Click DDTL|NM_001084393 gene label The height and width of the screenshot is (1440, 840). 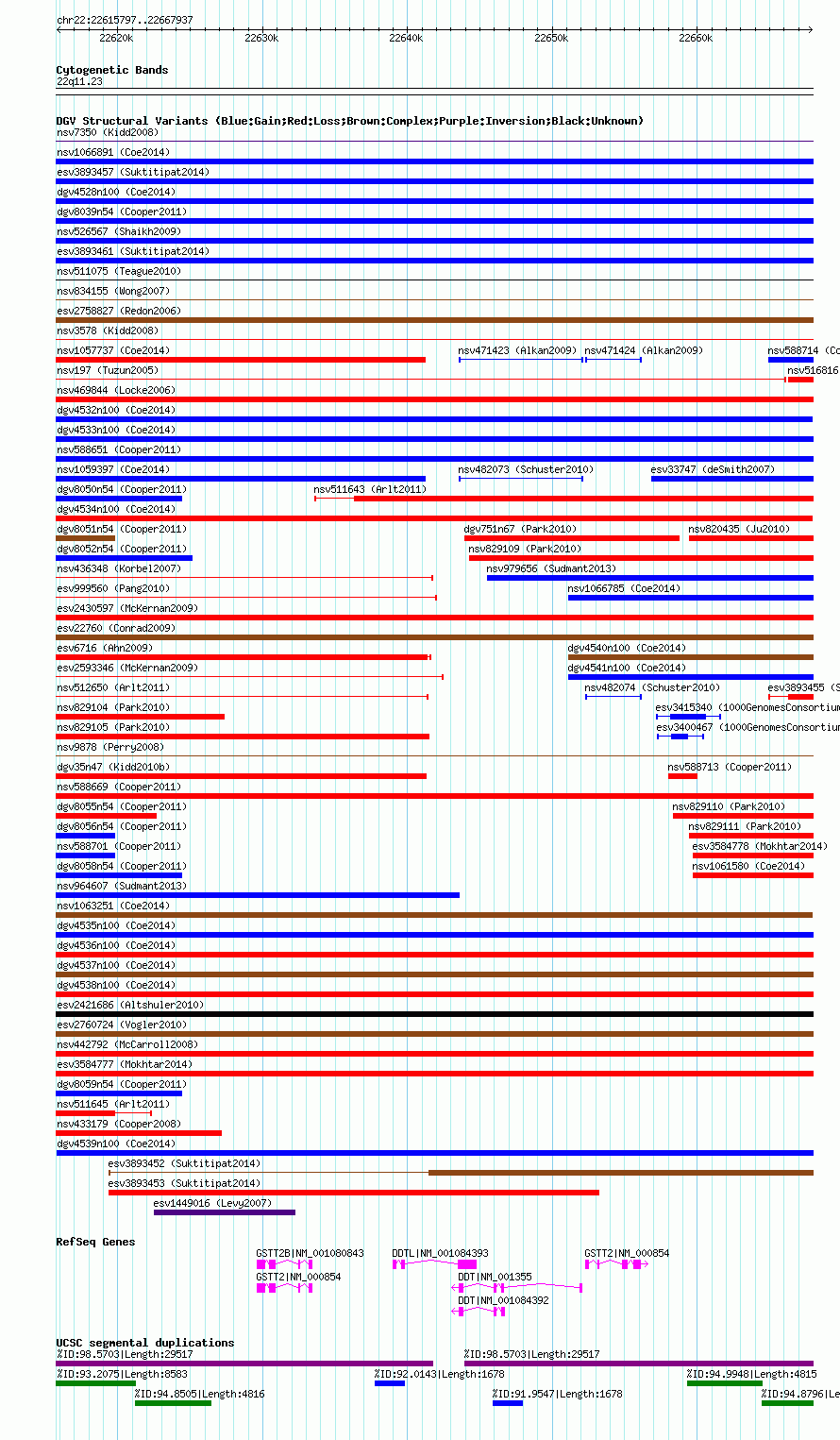[x=441, y=1253]
